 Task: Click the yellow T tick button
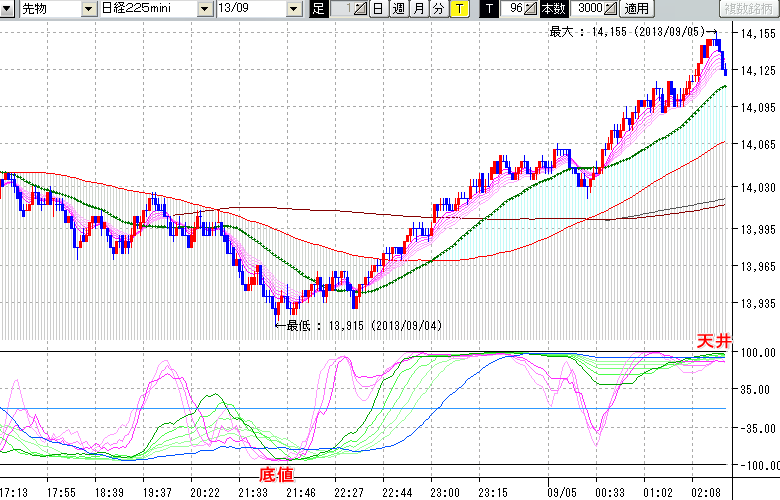(x=458, y=9)
